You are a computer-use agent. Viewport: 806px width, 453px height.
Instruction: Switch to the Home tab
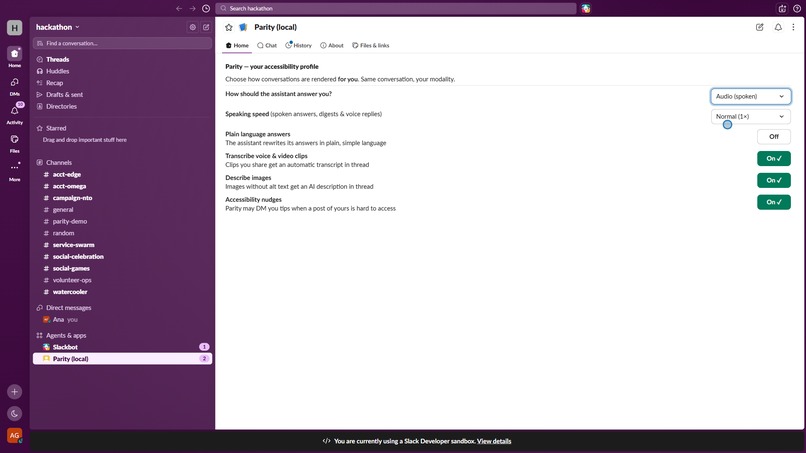pos(237,45)
